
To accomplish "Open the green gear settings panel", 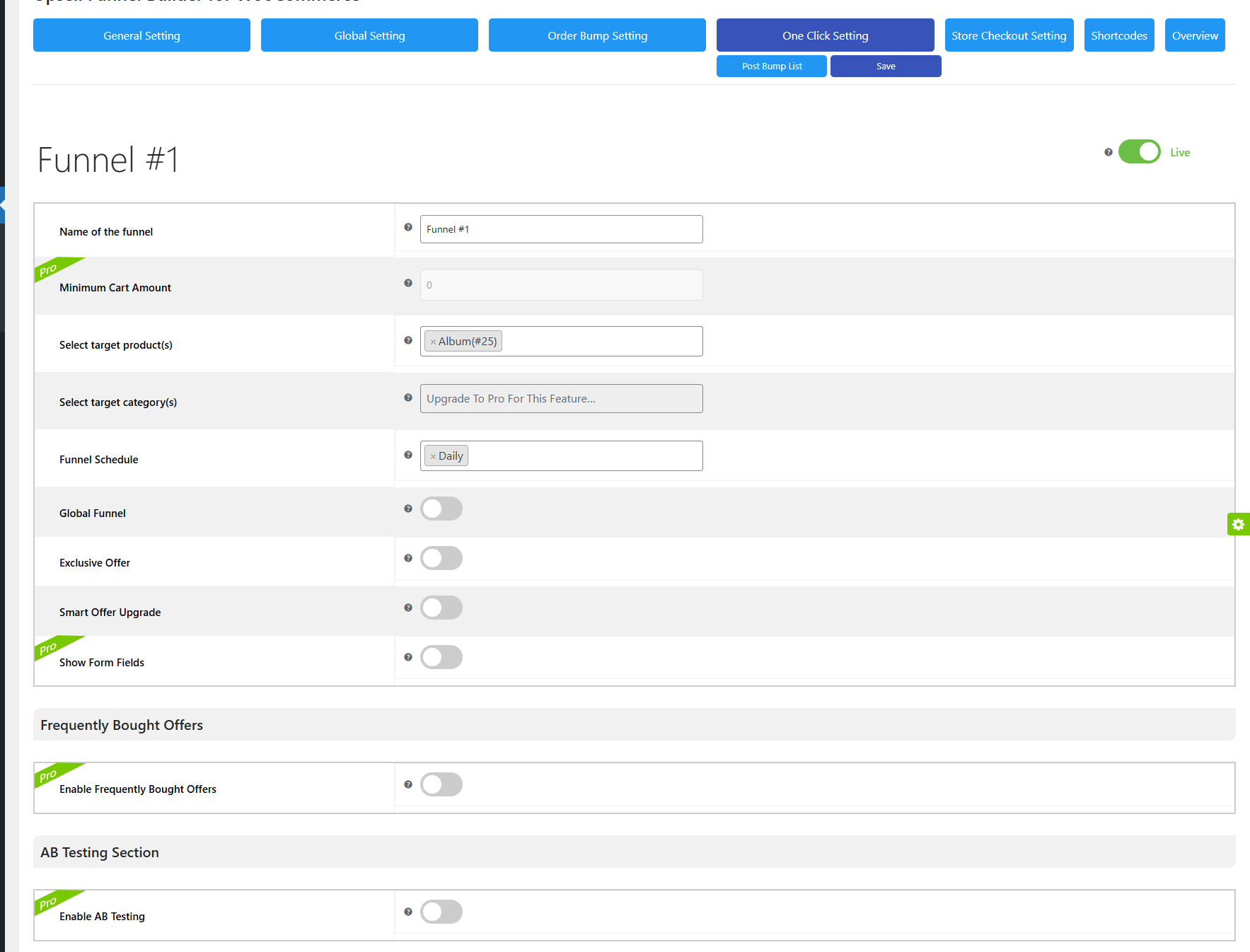I will coord(1238,524).
